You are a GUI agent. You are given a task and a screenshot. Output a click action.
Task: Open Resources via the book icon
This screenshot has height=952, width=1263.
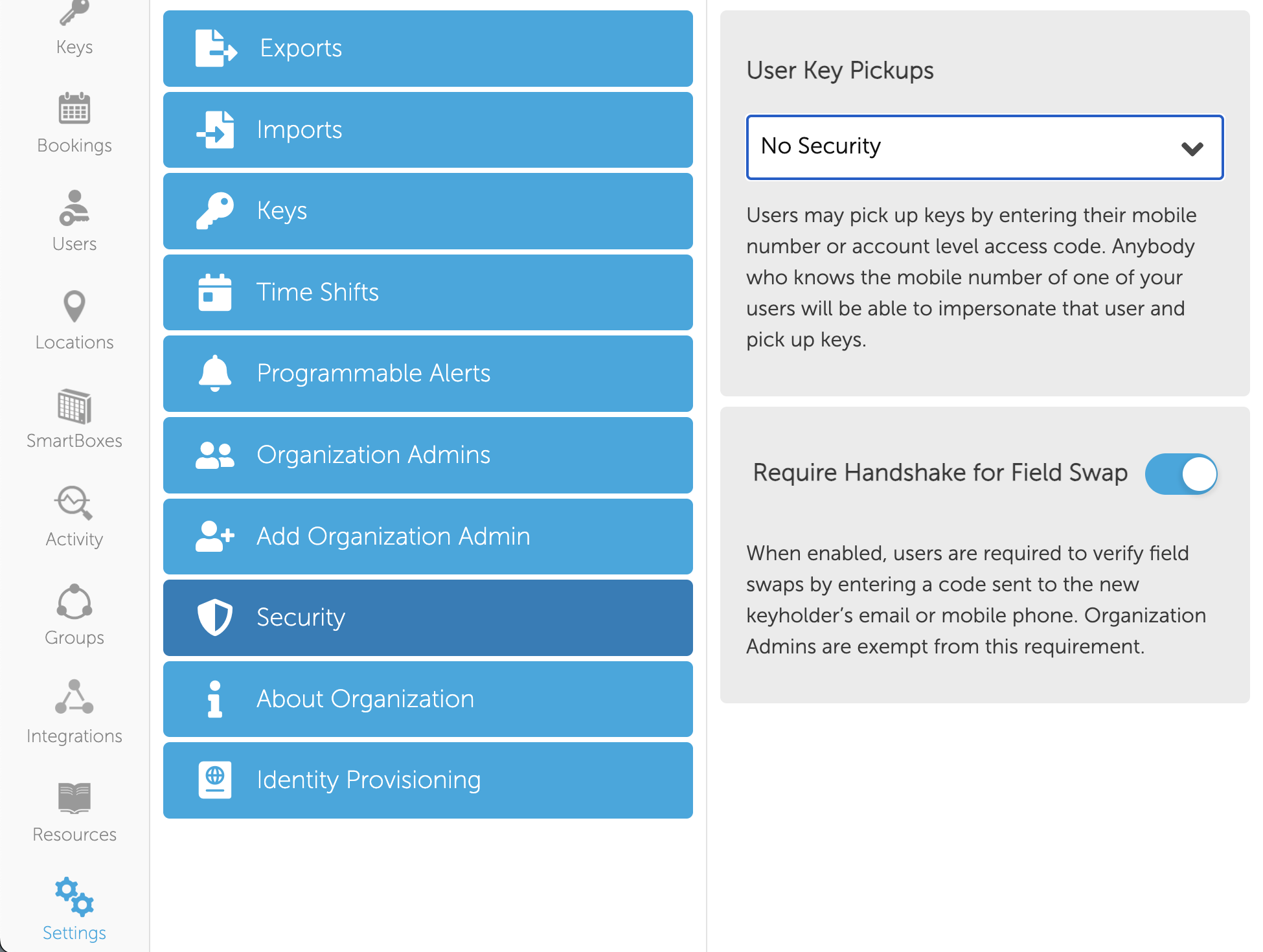click(x=74, y=797)
